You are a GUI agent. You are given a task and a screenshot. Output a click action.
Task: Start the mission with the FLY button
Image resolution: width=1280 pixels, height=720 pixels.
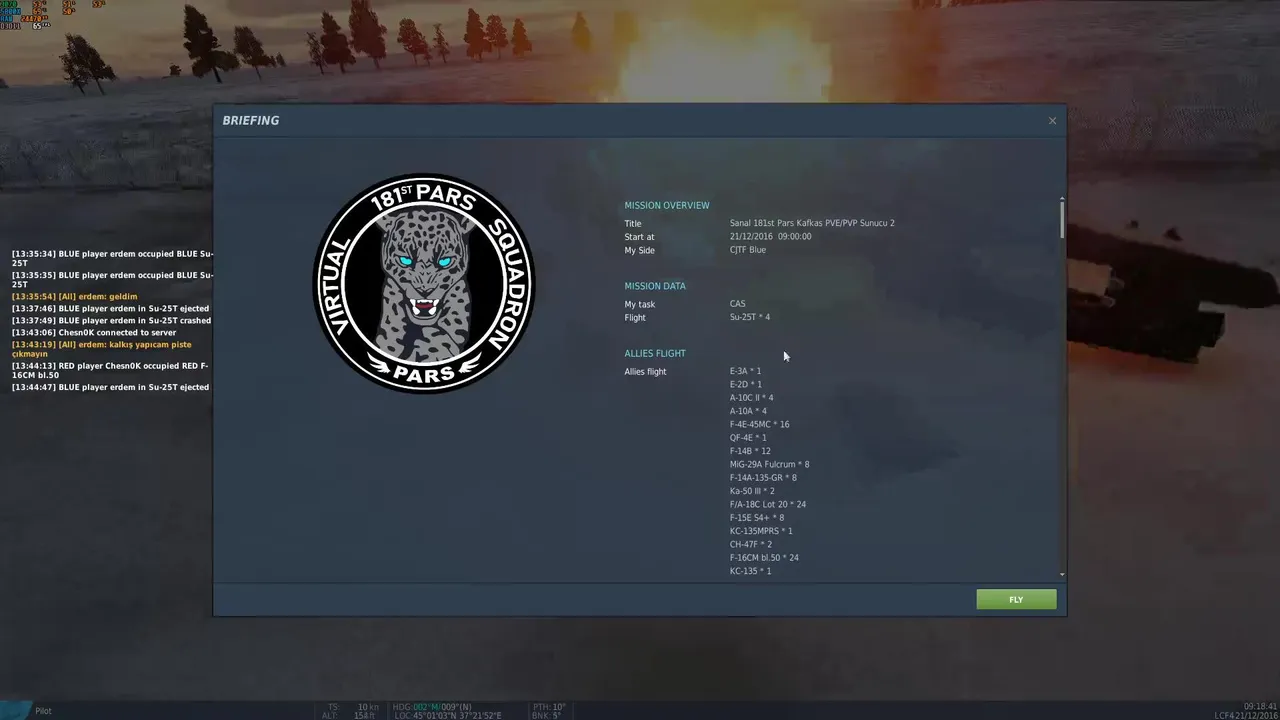[x=1016, y=599]
